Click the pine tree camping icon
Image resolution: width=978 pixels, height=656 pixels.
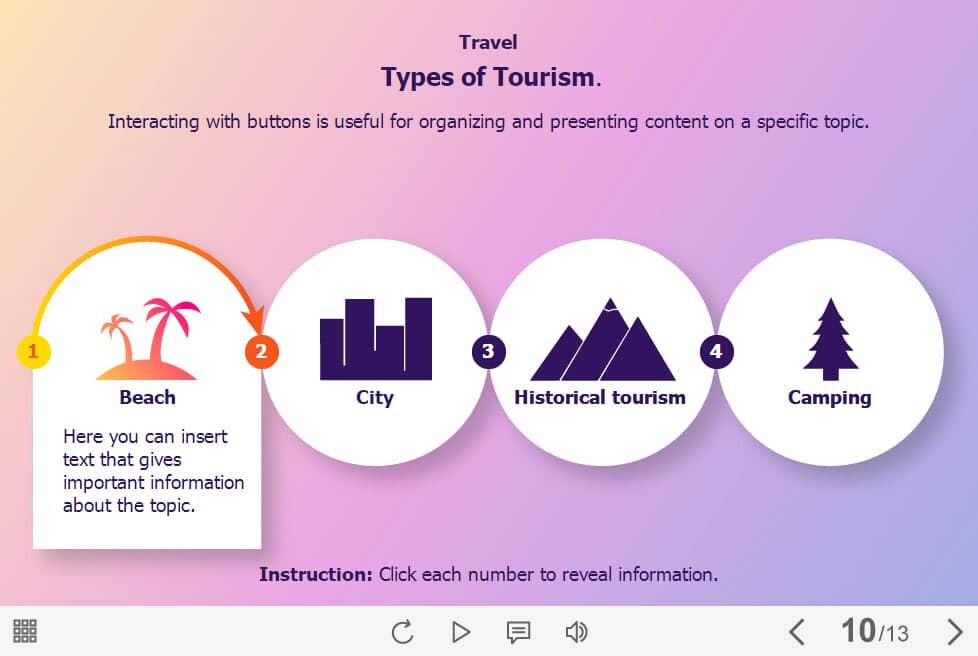click(x=830, y=340)
